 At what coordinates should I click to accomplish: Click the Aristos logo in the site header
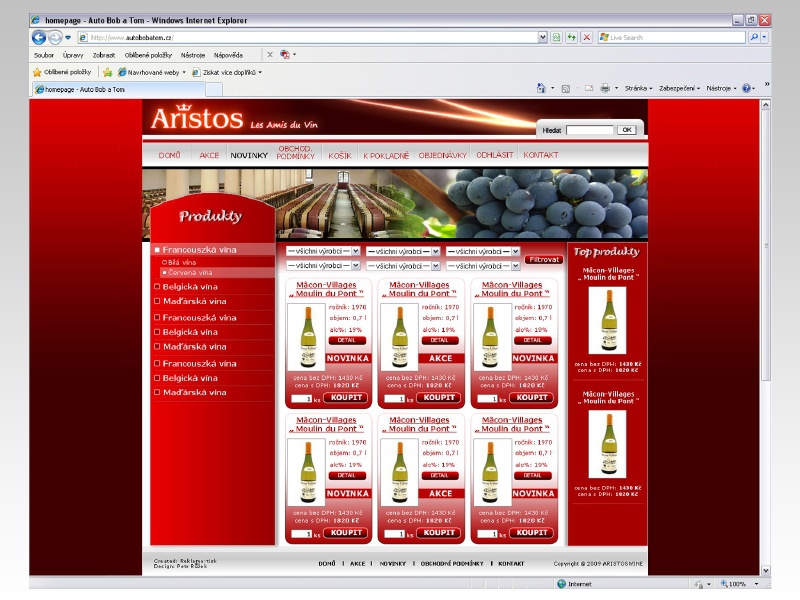click(197, 117)
